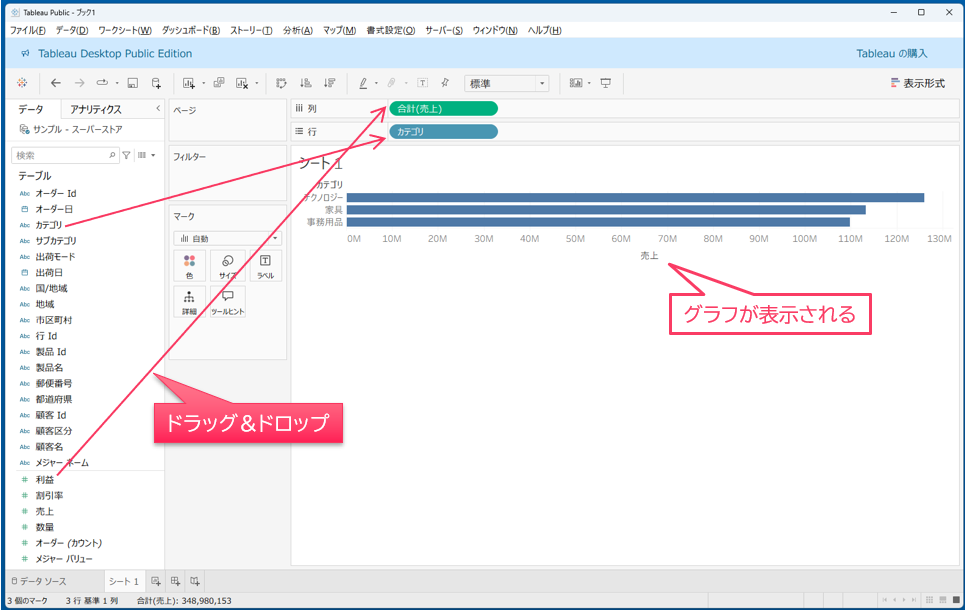
Task: Sort bars ascending with toolbar icon
Action: click(306, 84)
